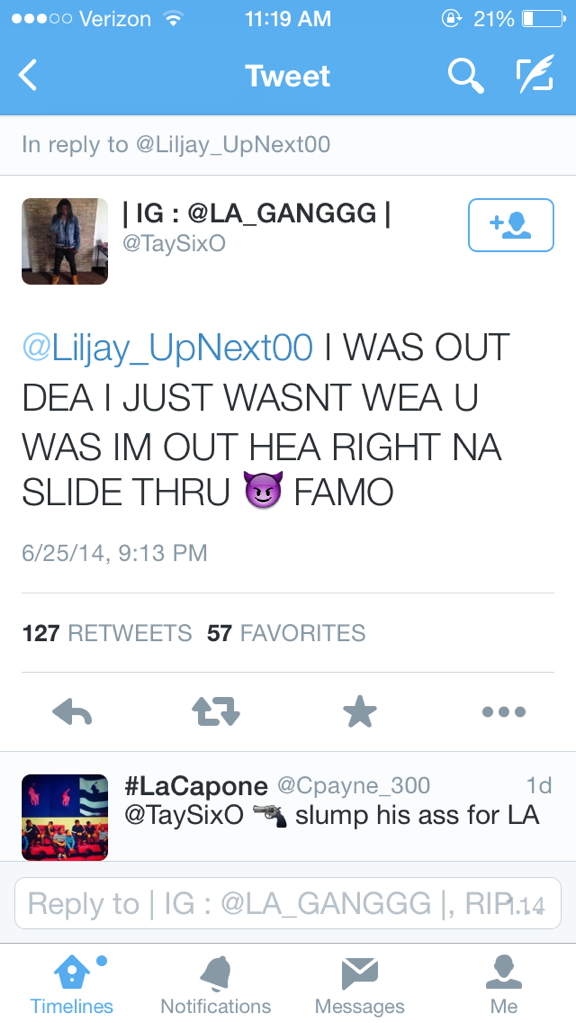
Task: Favorite the tweet star icon
Action: 360,711
